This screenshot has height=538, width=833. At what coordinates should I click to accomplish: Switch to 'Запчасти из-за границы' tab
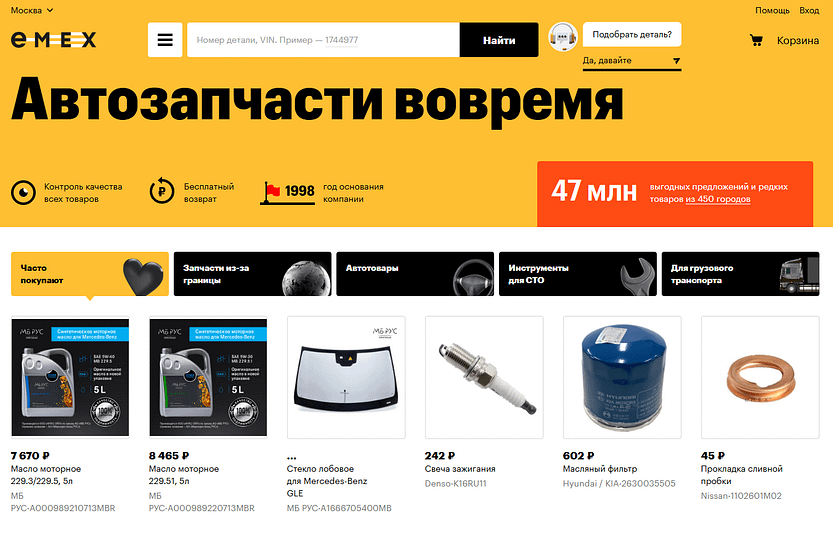pos(252,274)
